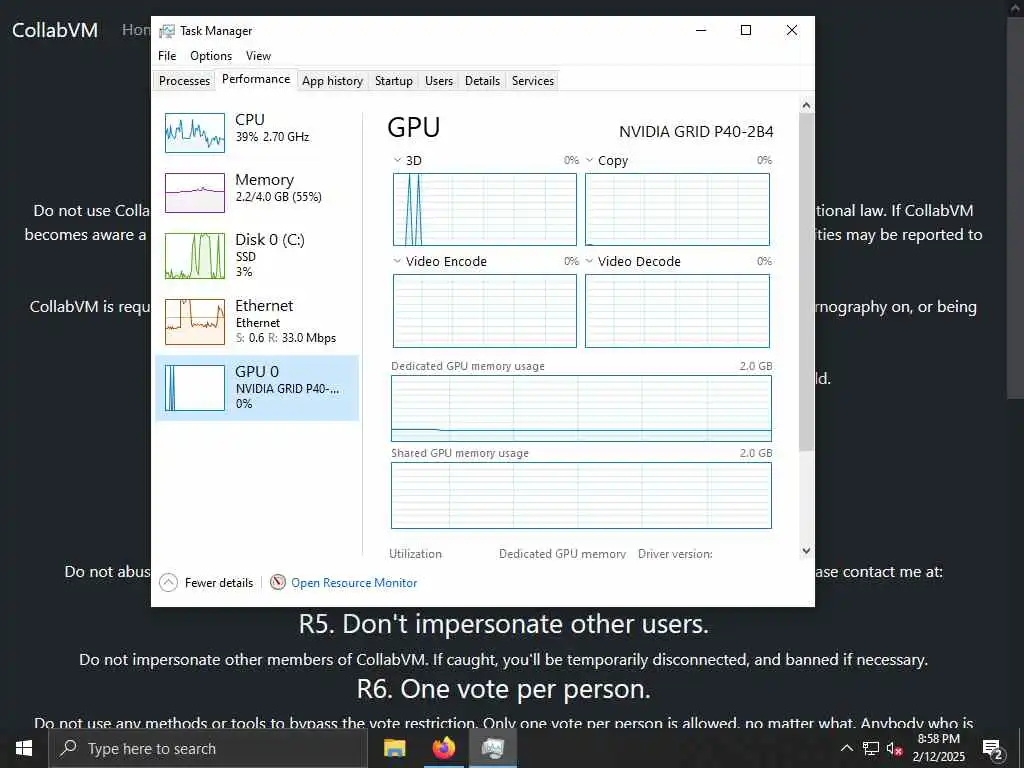Click the Disk 0 mini graph thumbnail
Screen dimensions: 1024x768
coord(195,255)
